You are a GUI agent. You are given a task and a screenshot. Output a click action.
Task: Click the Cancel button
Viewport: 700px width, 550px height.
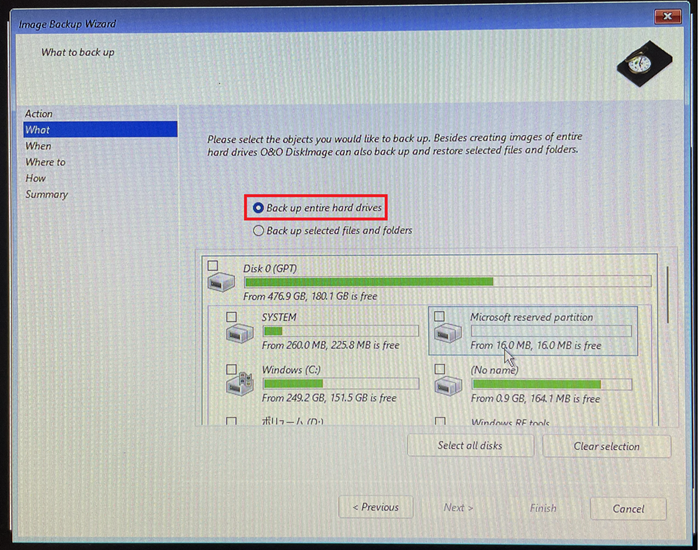pyautogui.click(x=628, y=508)
